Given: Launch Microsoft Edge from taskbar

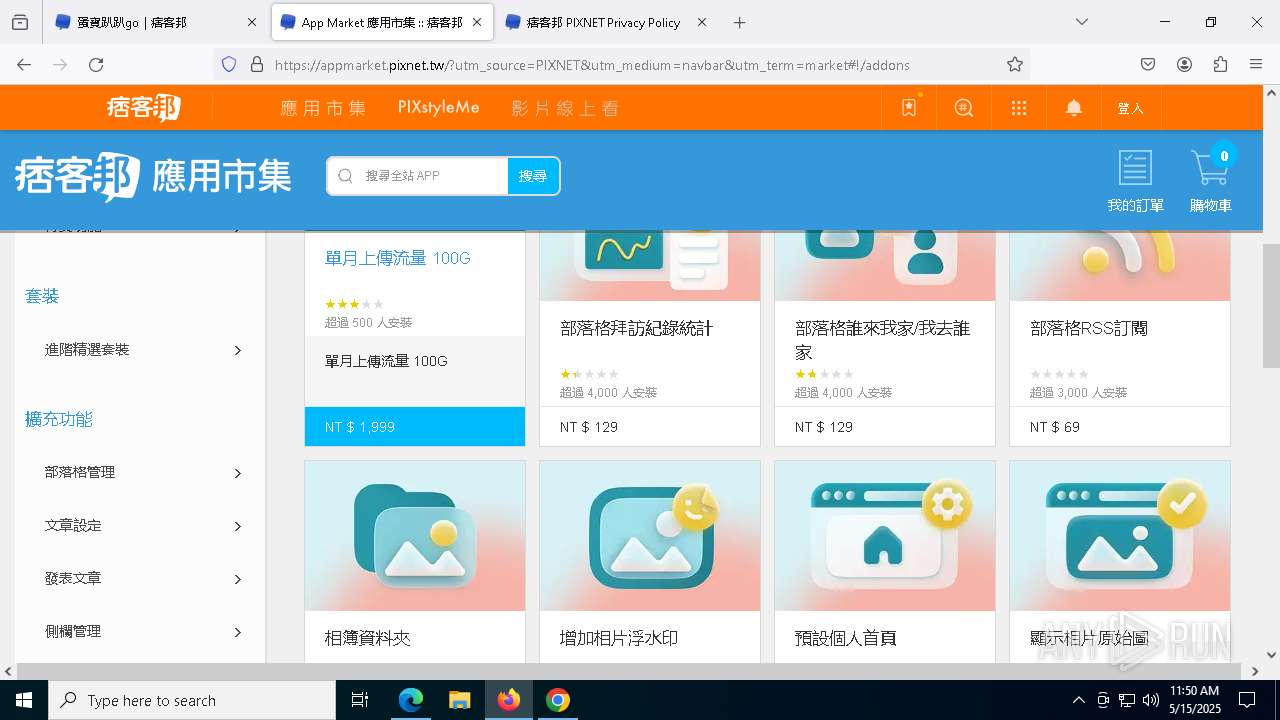Looking at the screenshot, I should point(411,700).
